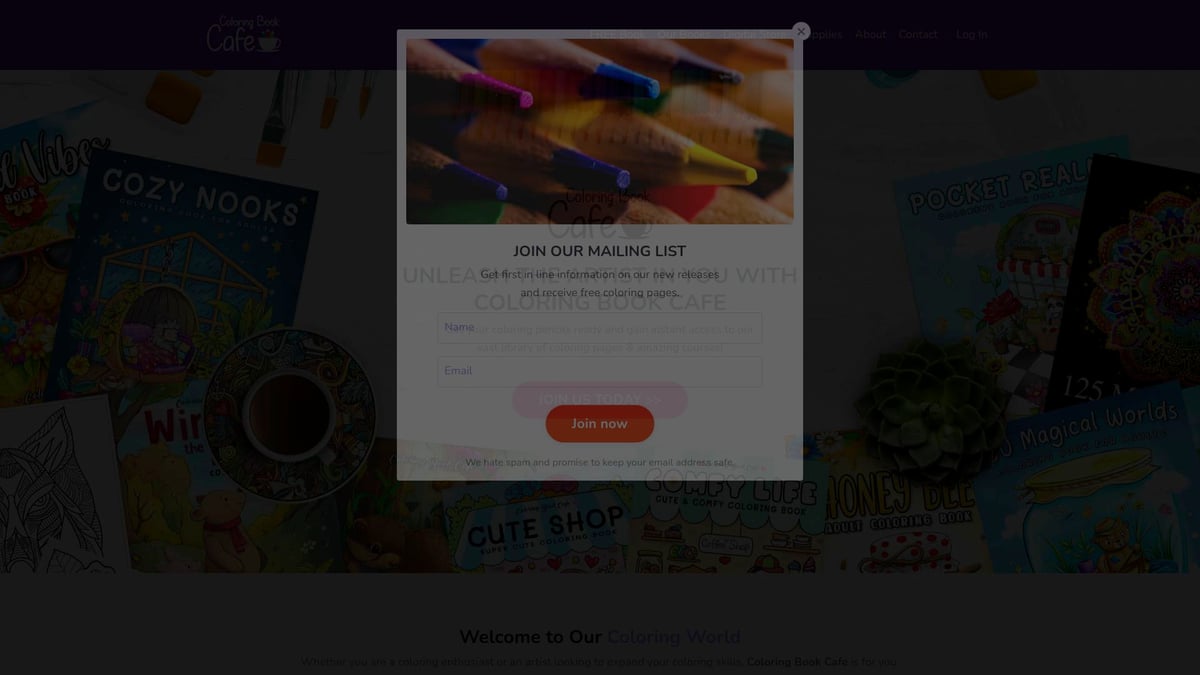Screen dimensions: 1200x675
Task: Click the Log In link
Action: [x=971, y=34]
